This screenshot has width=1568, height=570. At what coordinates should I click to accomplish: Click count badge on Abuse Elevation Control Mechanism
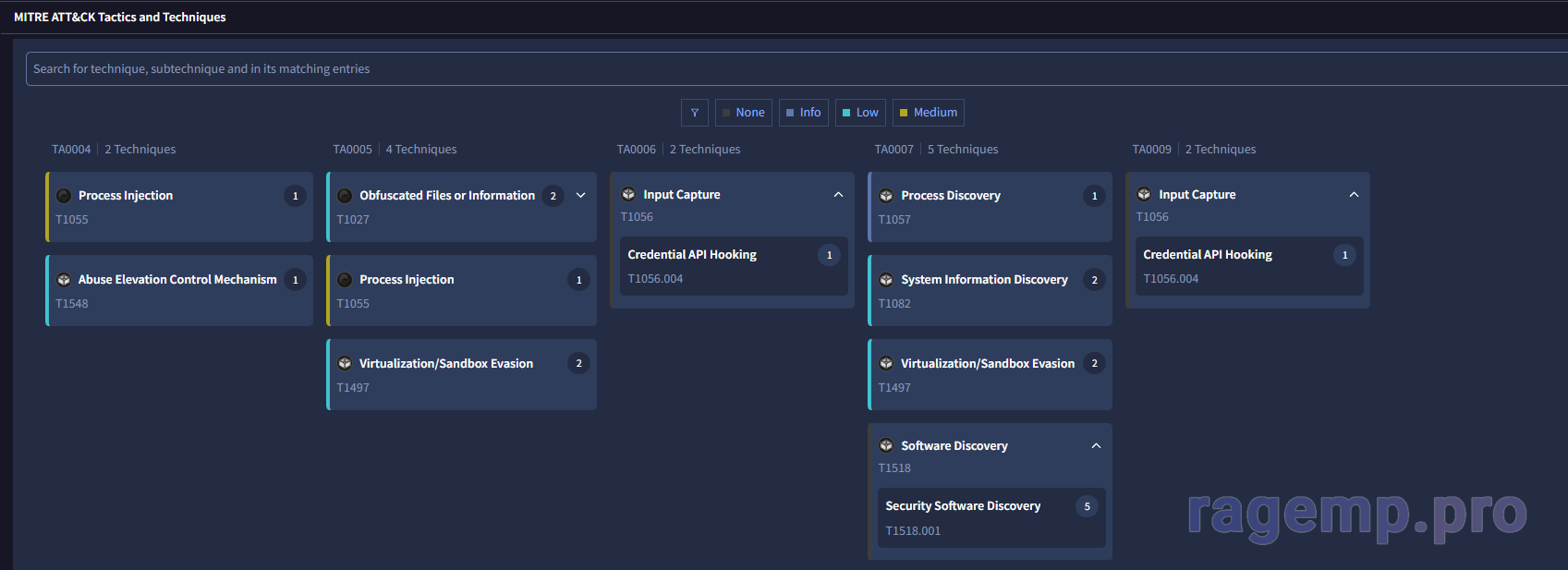tap(296, 280)
